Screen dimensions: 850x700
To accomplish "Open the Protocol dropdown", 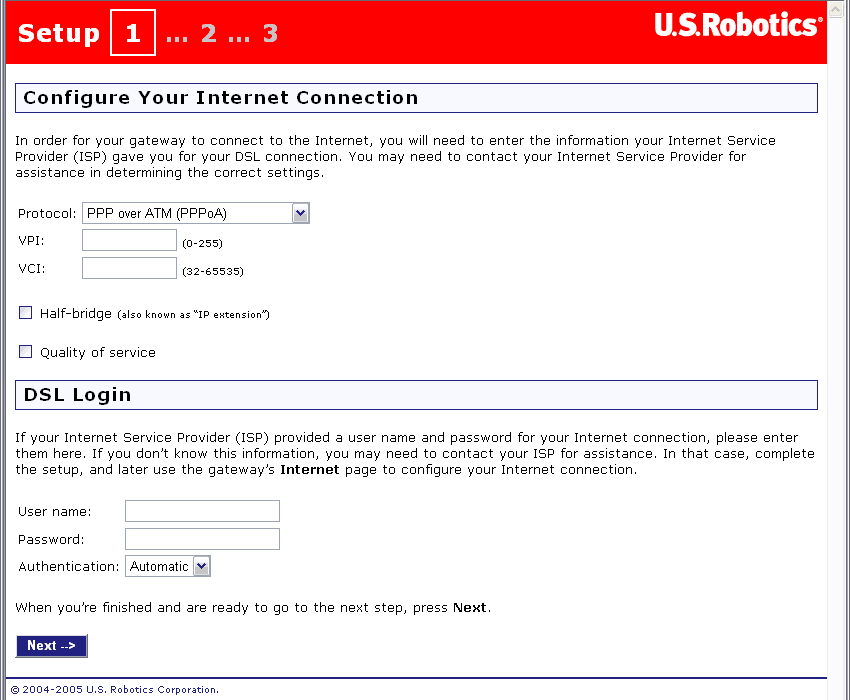I will pos(196,213).
